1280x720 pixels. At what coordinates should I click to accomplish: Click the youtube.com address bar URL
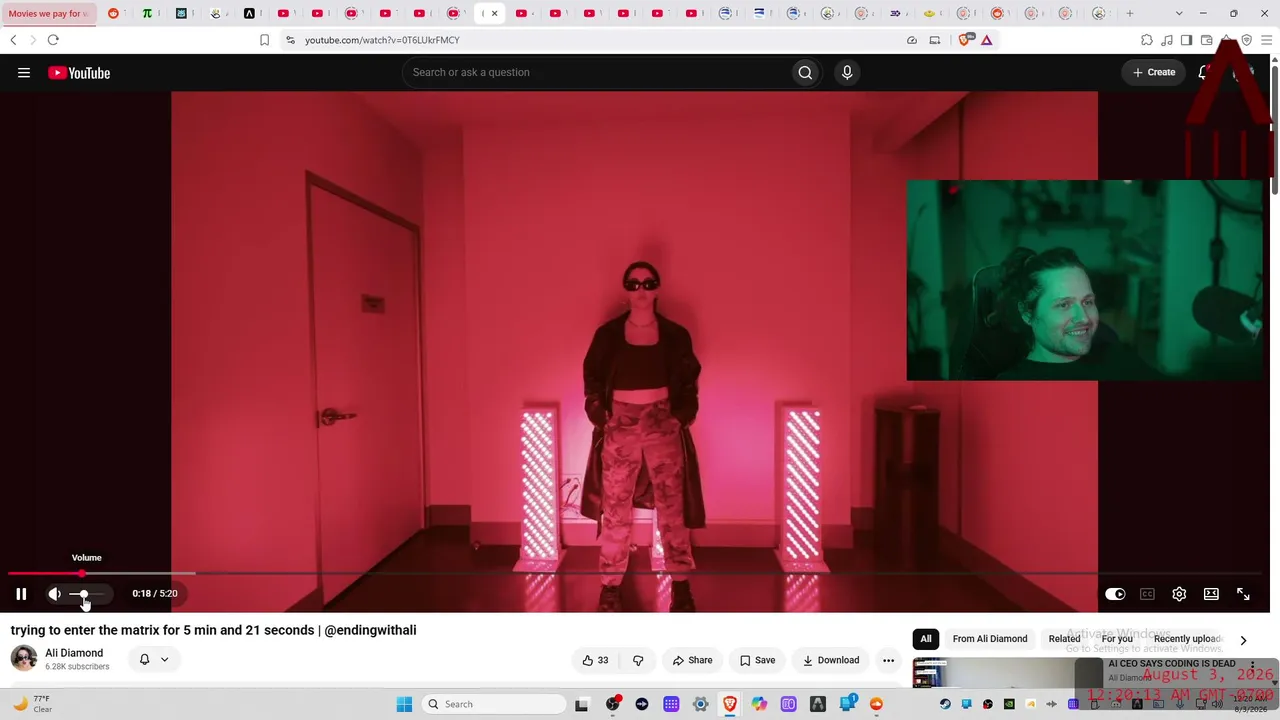[382, 40]
